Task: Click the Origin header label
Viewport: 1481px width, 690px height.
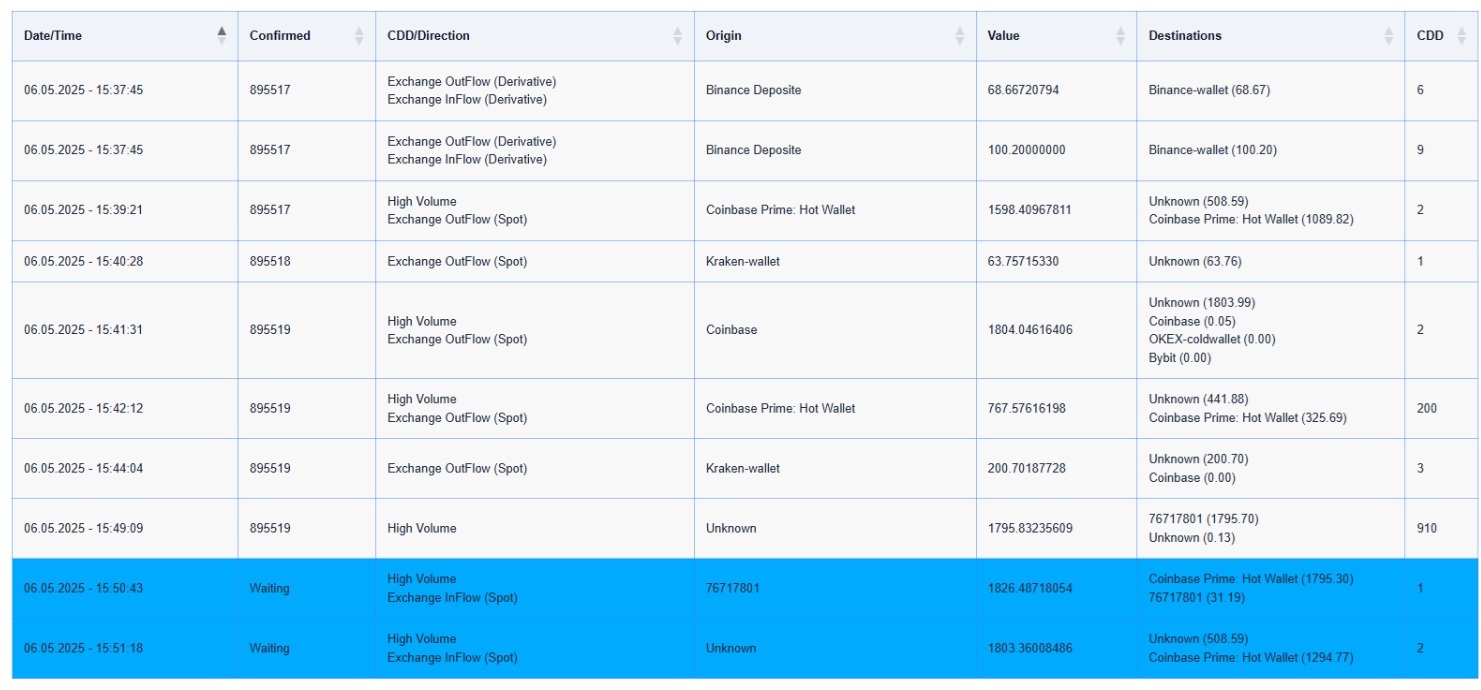Action: (724, 36)
